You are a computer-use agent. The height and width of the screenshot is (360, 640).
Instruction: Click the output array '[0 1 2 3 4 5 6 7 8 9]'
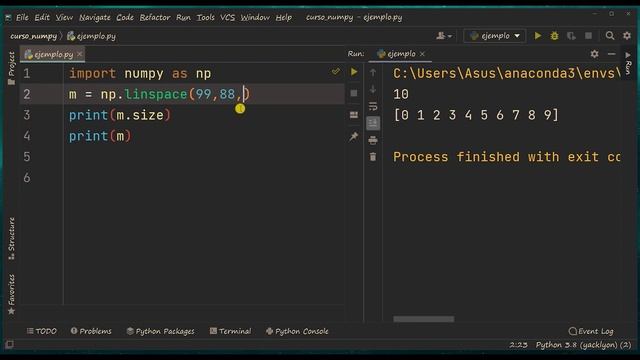point(476,115)
